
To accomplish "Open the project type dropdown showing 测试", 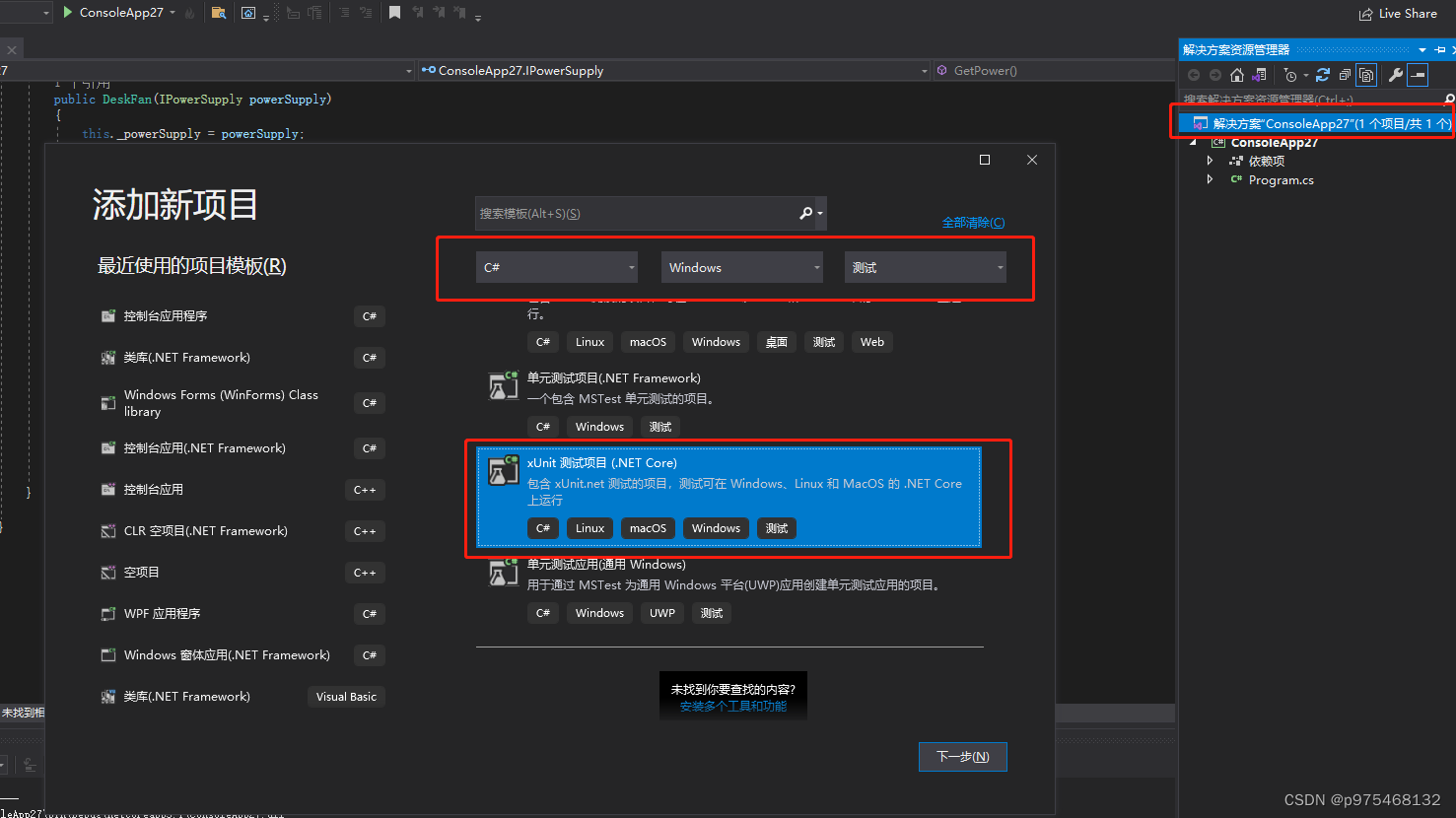I will click(926, 267).
